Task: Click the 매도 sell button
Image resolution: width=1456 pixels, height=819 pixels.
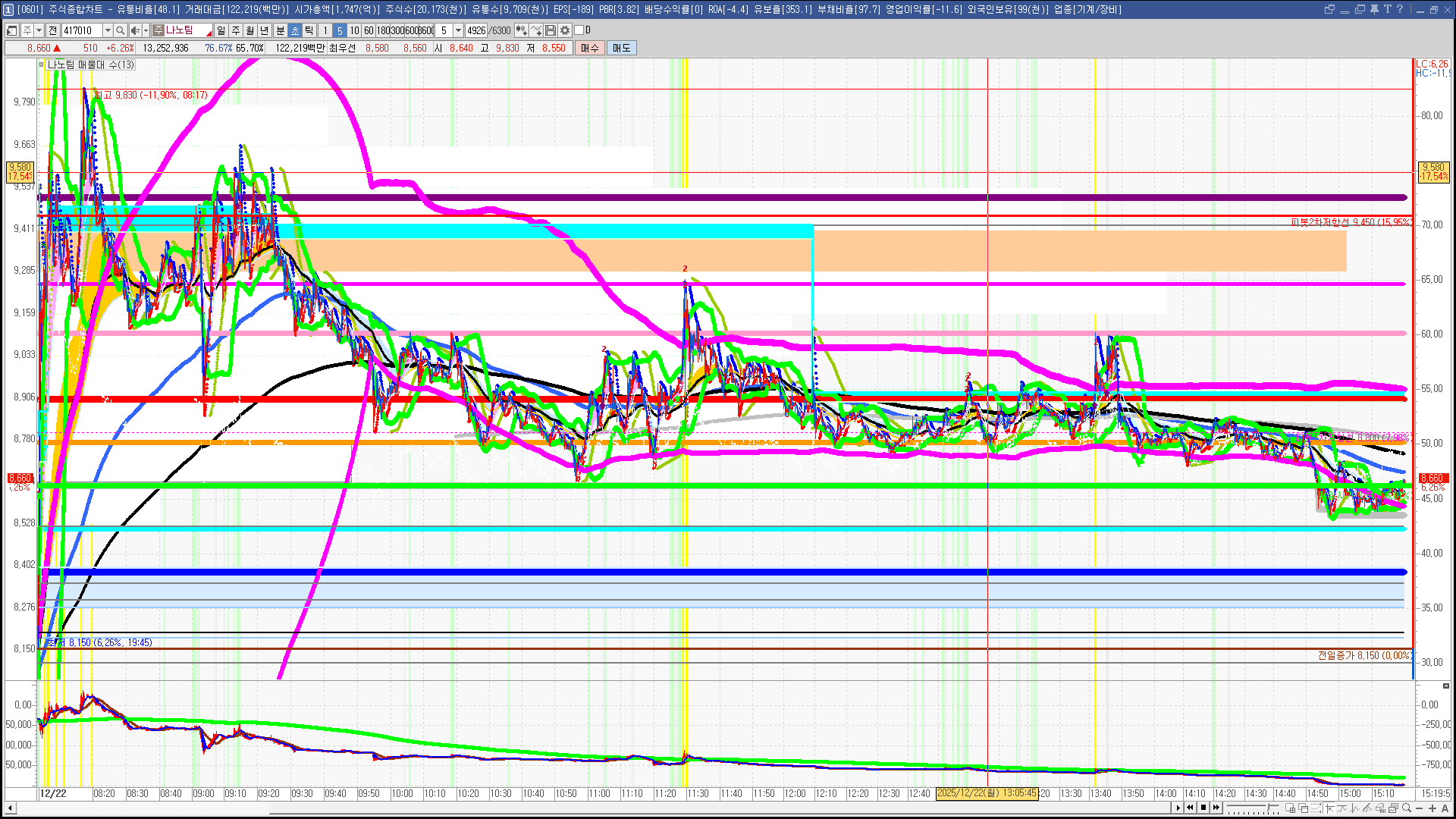Action: pos(621,48)
